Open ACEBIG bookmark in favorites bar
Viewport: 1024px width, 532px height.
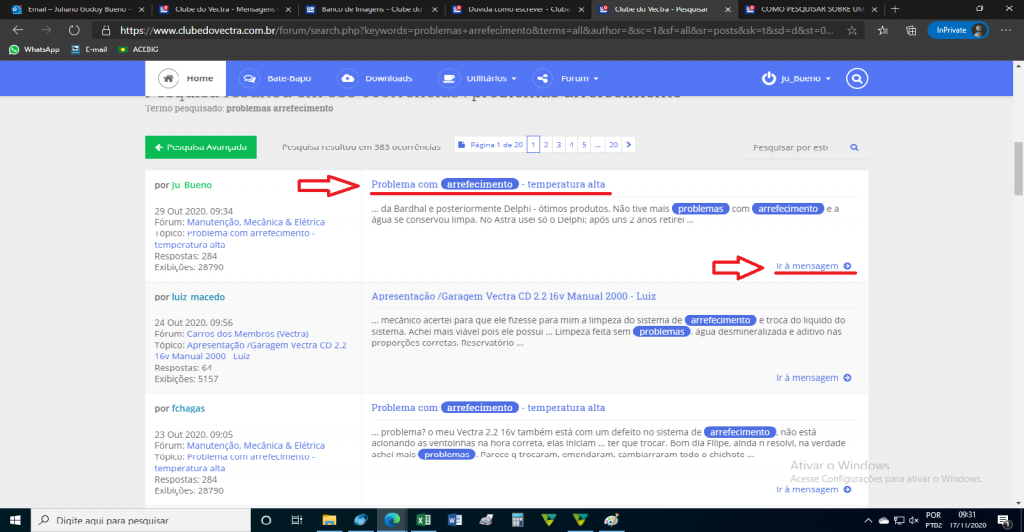tap(138, 50)
